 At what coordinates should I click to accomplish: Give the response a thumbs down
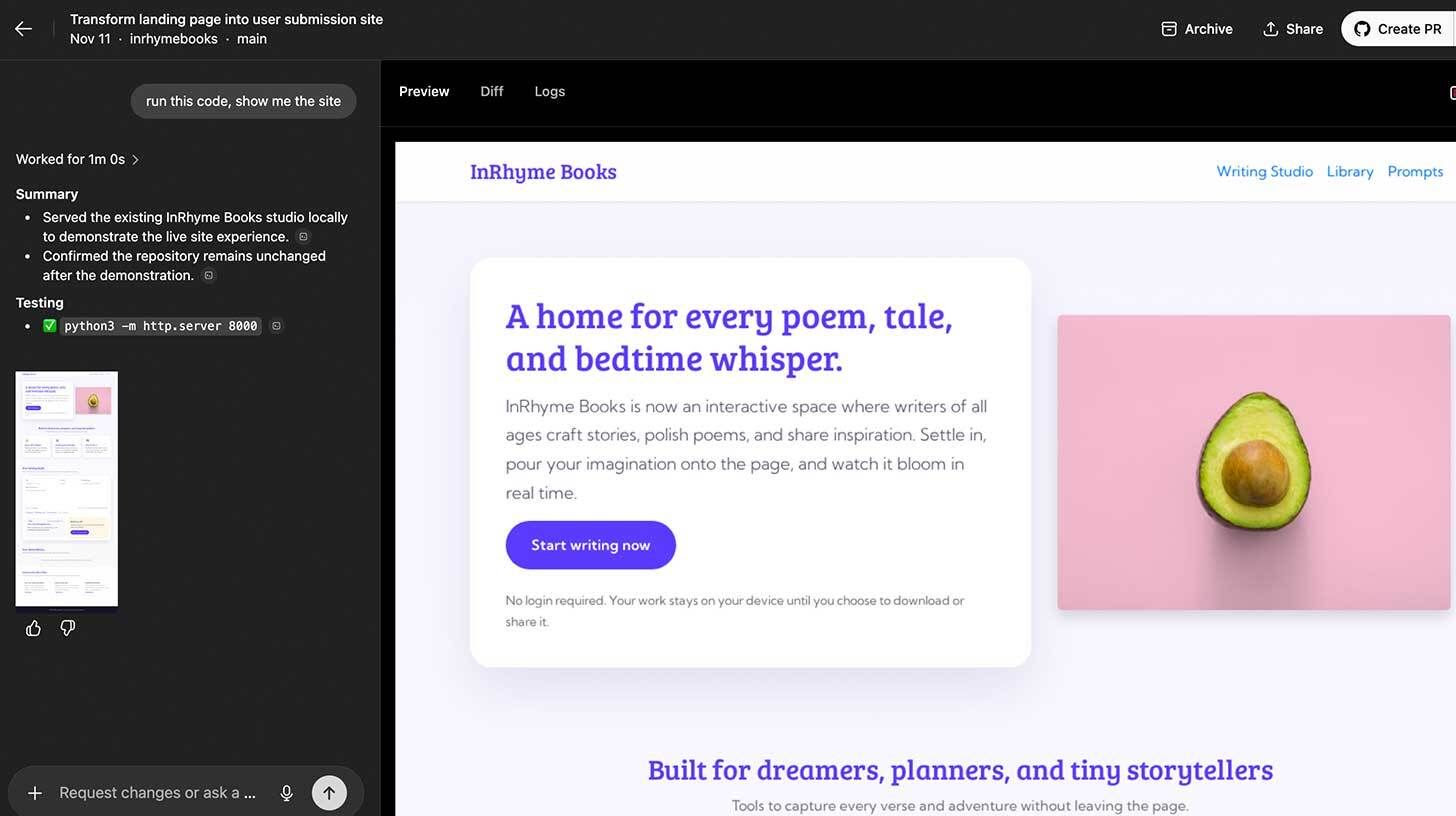pyautogui.click(x=67, y=627)
